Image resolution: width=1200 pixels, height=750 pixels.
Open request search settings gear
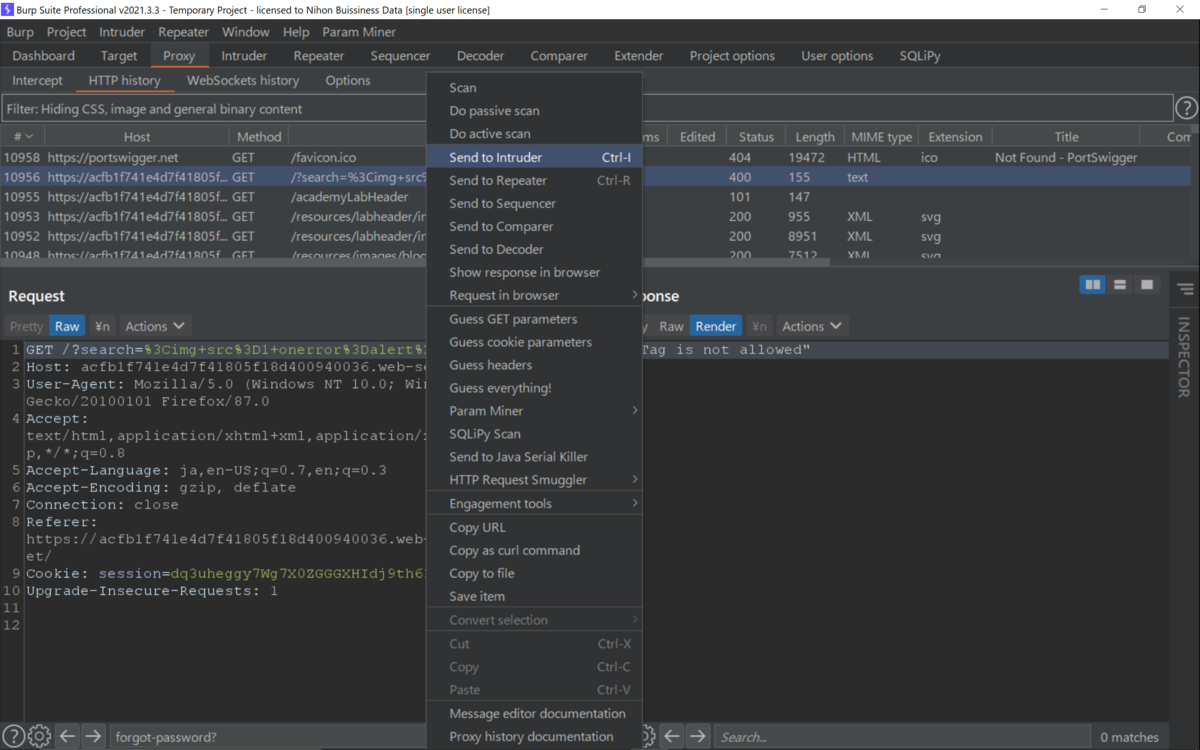coord(39,736)
